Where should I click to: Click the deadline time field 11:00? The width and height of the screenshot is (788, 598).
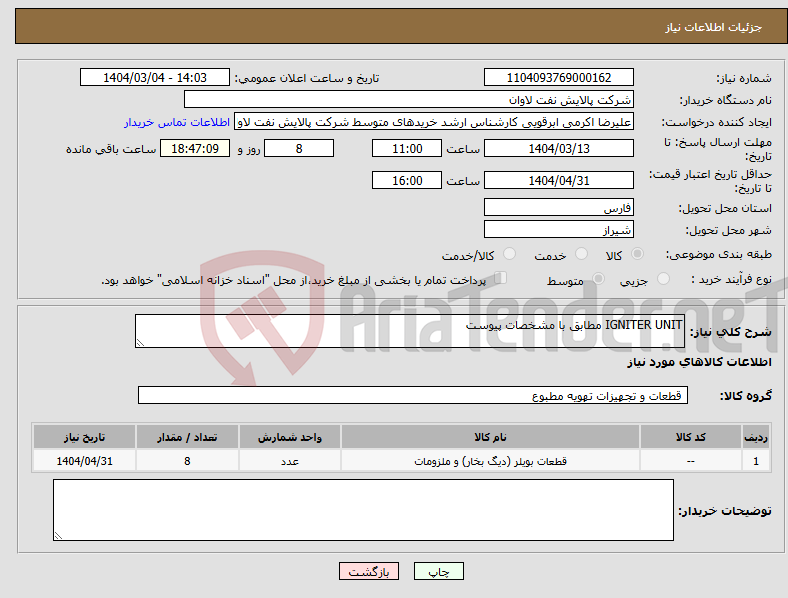(x=407, y=148)
